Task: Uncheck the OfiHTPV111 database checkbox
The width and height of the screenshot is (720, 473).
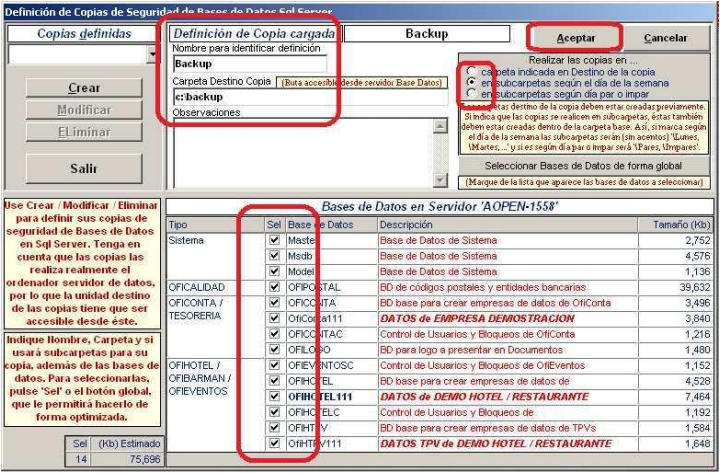Action: click(x=275, y=444)
